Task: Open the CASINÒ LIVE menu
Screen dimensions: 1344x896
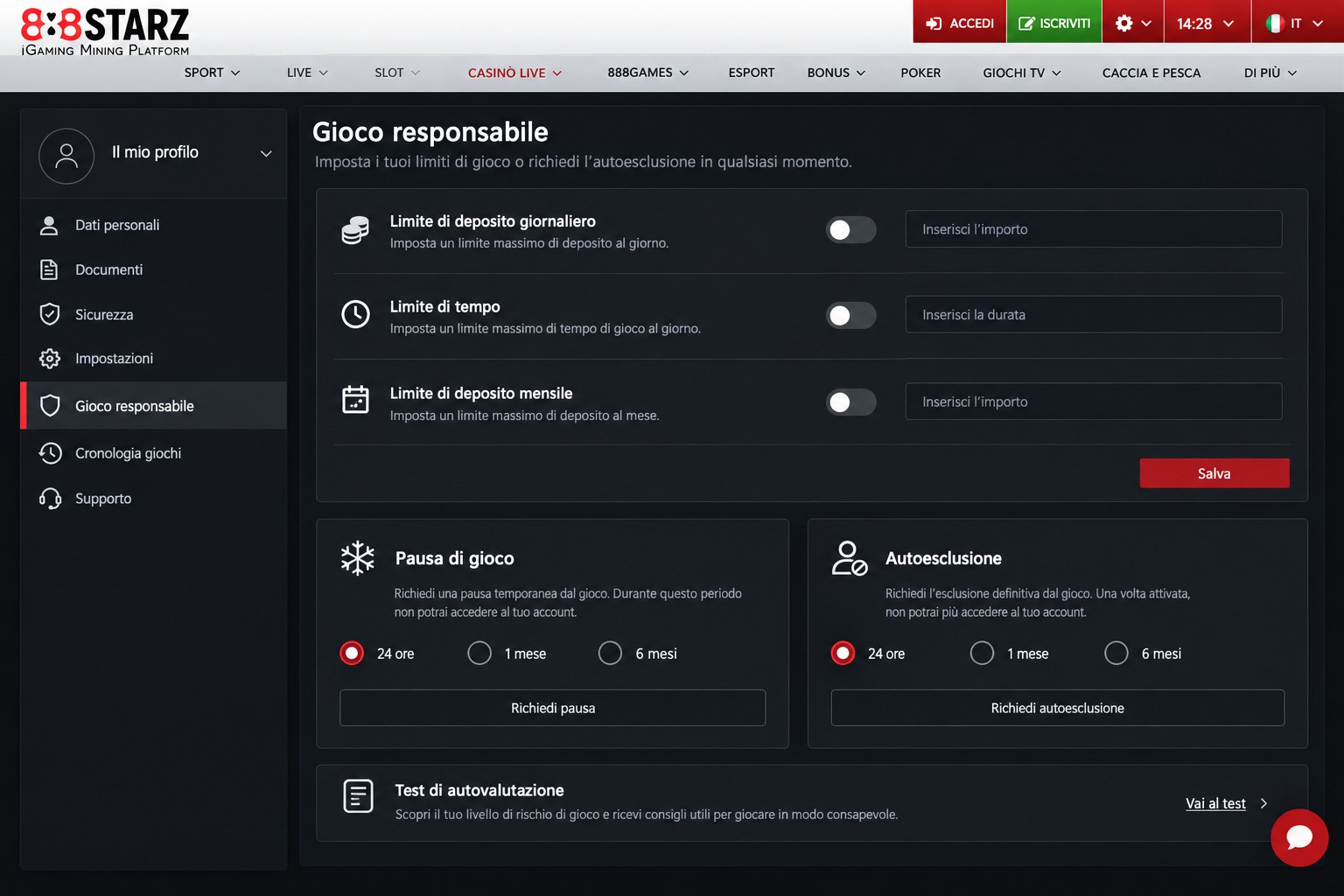Action: [x=514, y=73]
